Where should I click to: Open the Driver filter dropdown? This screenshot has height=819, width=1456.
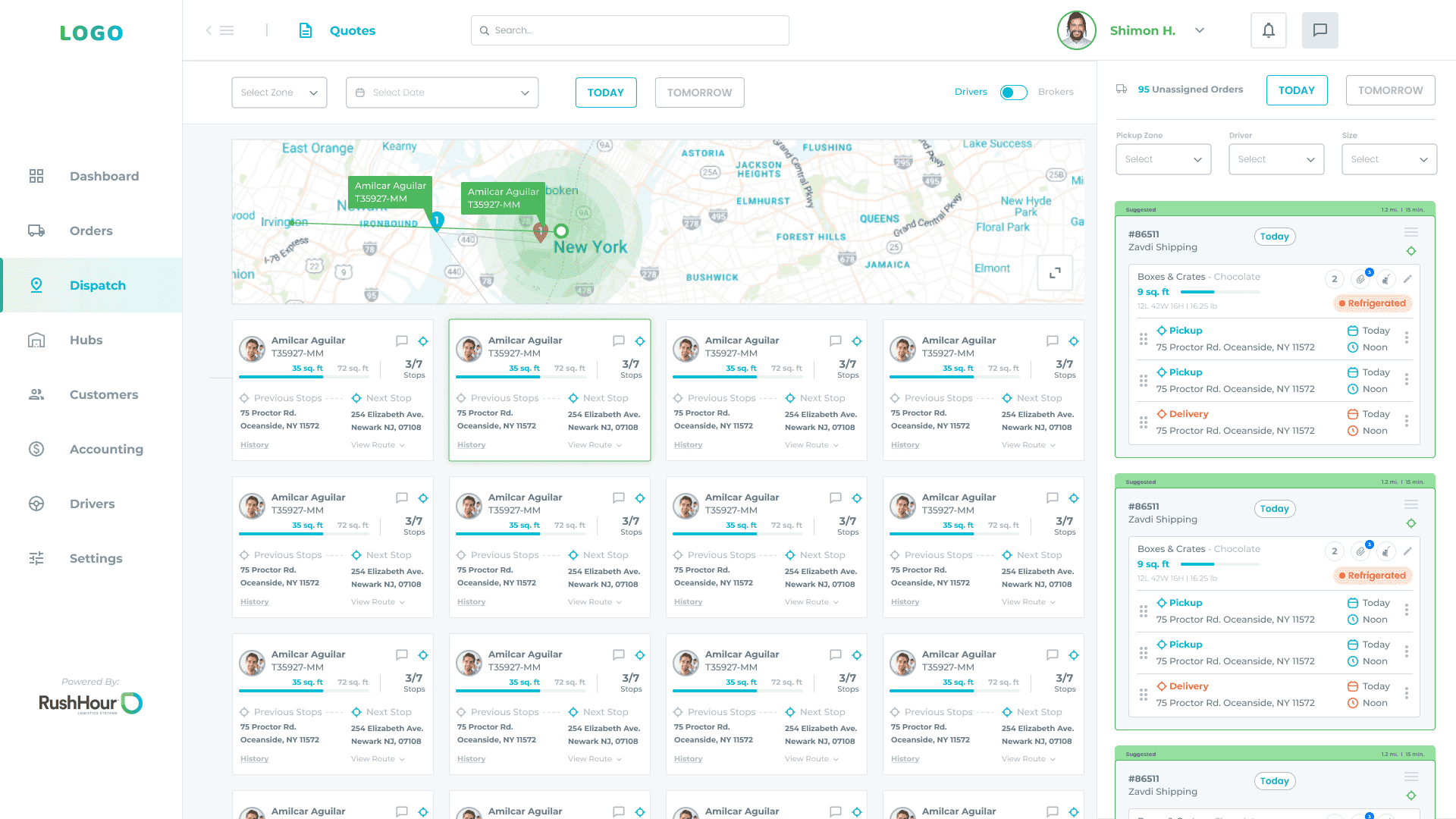point(1276,159)
